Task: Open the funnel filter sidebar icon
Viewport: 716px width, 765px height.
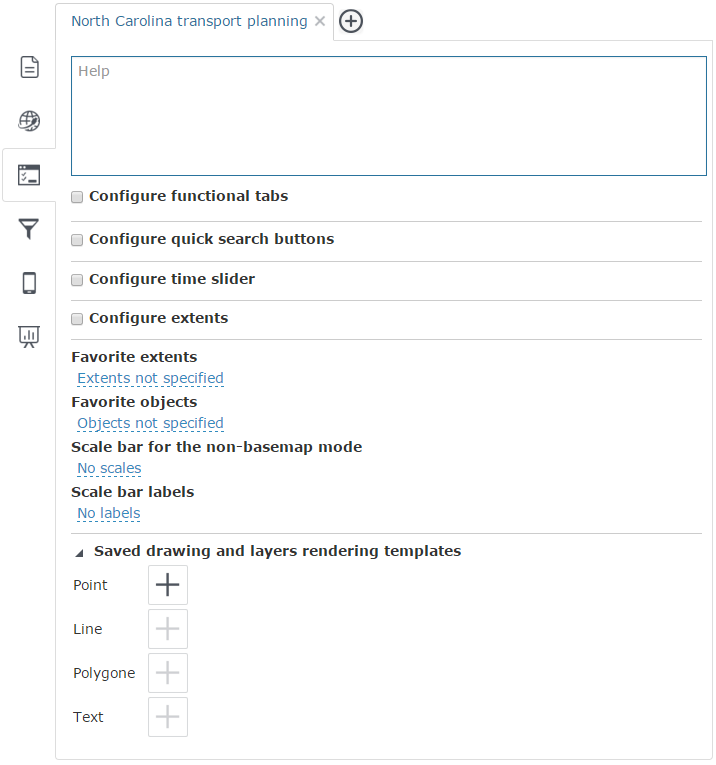Action: tap(29, 230)
